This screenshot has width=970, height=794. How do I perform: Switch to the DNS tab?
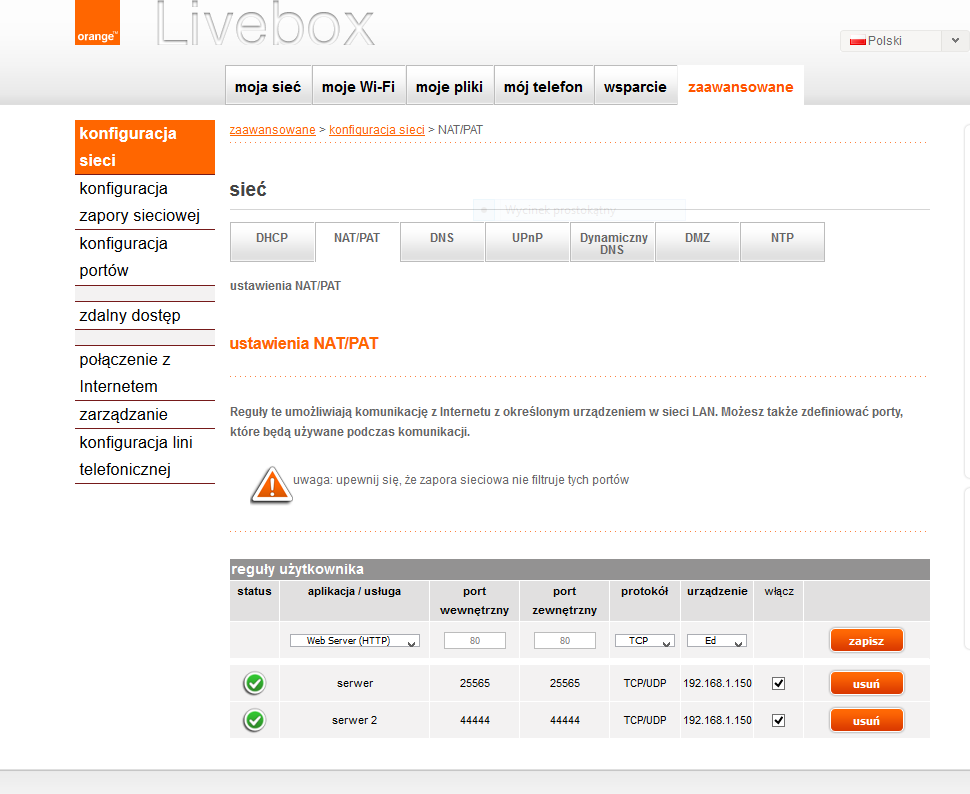pyautogui.click(x=442, y=241)
